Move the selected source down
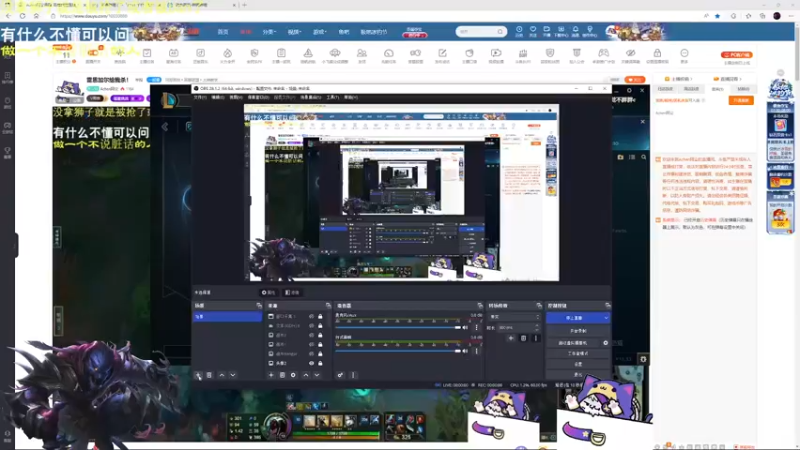The height and width of the screenshot is (450, 800). [x=317, y=375]
